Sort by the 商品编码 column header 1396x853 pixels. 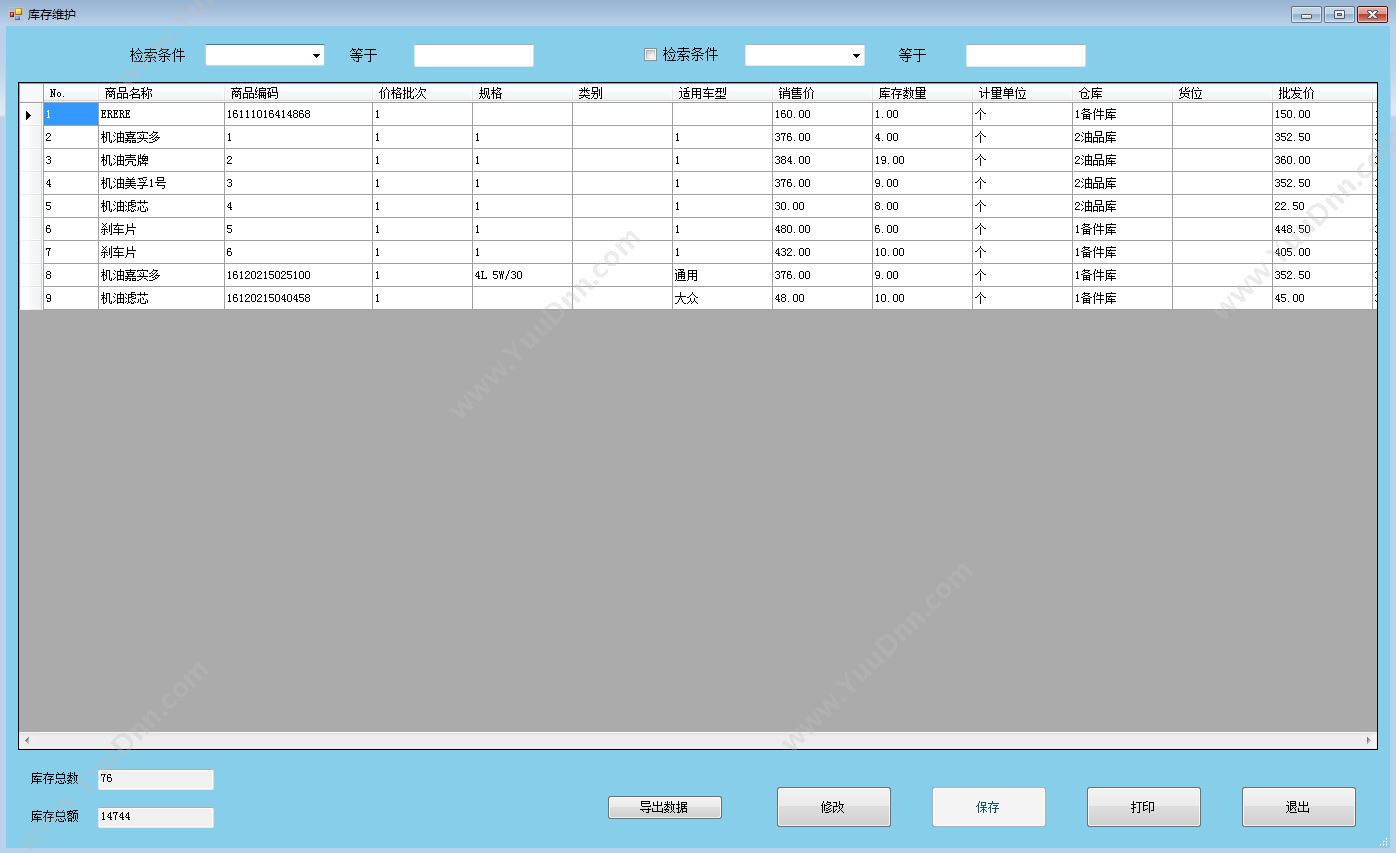(299, 93)
